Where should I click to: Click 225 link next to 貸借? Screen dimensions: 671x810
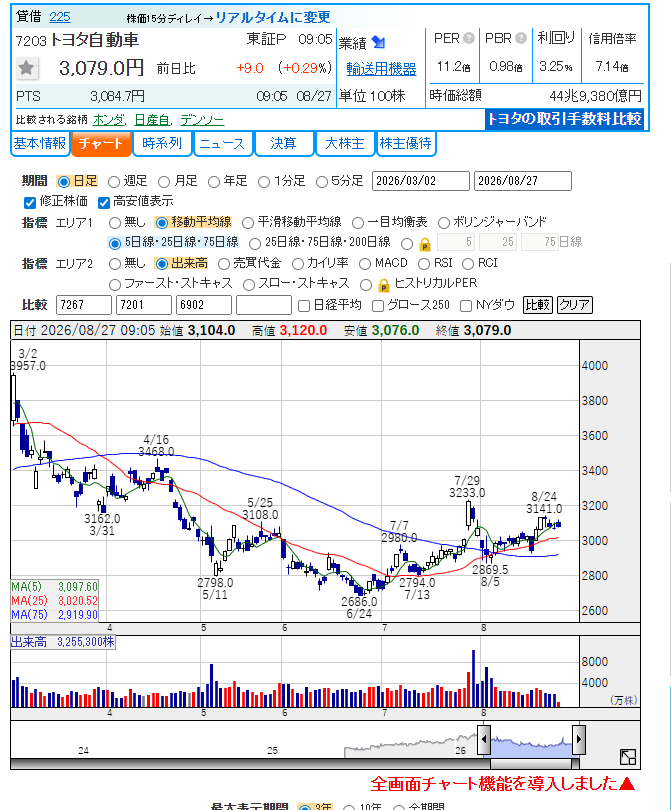59,17
